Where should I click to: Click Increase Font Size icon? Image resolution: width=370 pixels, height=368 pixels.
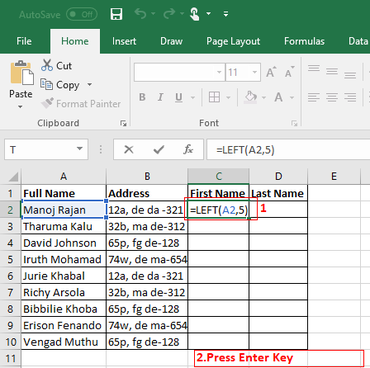point(271,72)
